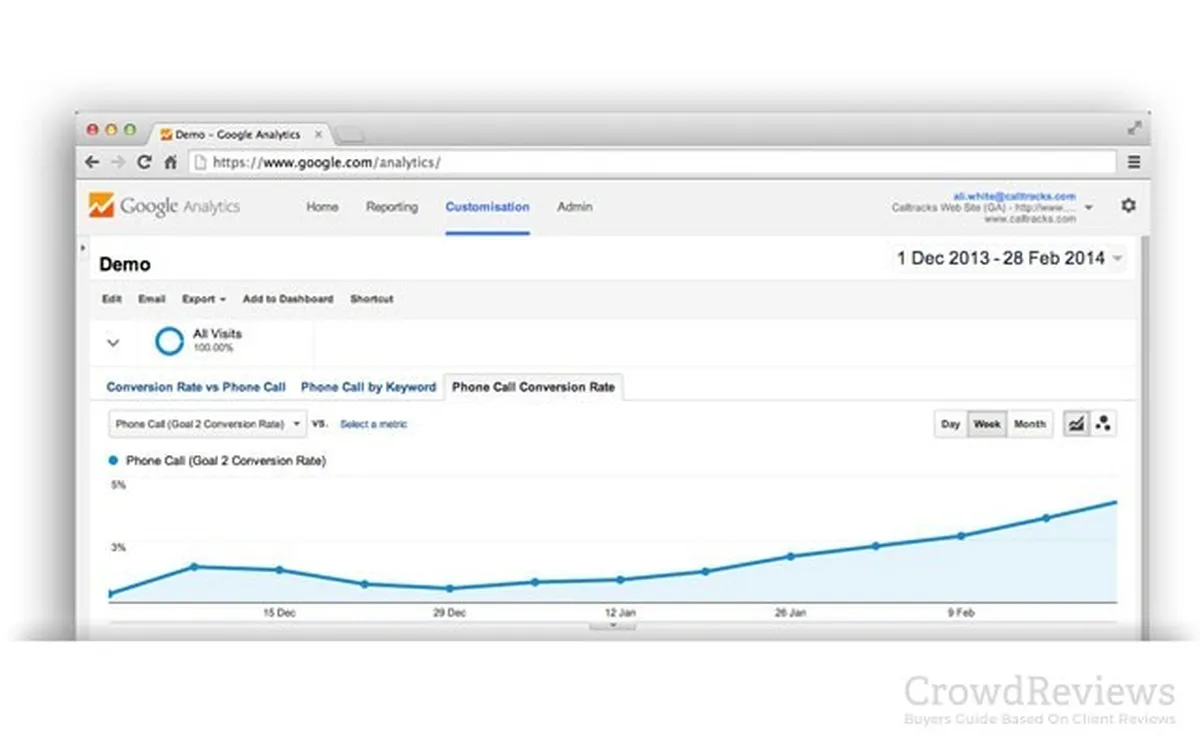Open the Reporting tab
The height and width of the screenshot is (750, 1200).
point(391,207)
